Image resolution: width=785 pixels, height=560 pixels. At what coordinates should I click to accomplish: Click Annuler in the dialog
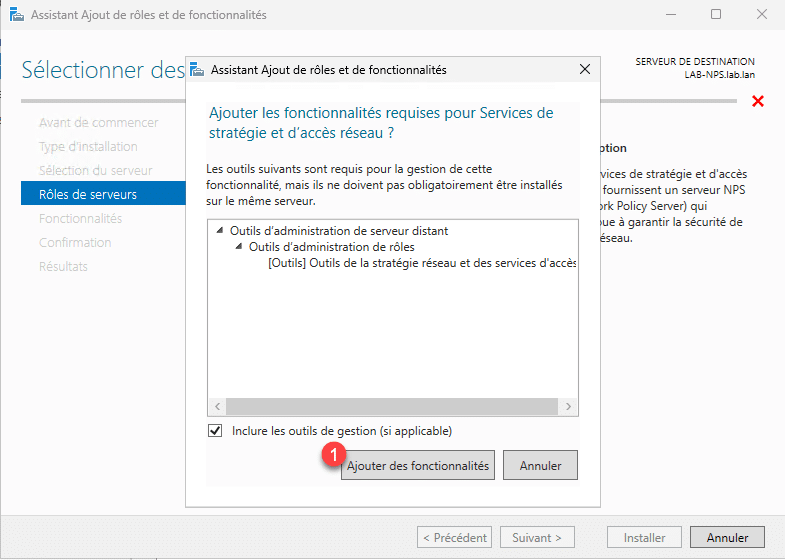540,466
